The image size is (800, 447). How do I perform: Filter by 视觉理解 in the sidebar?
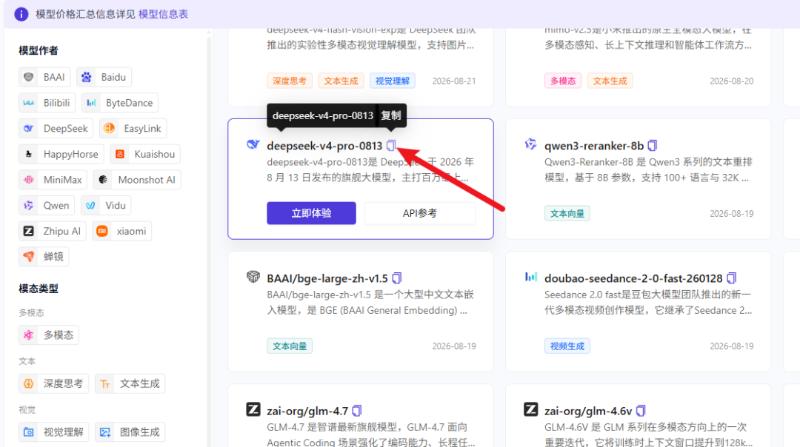54,432
